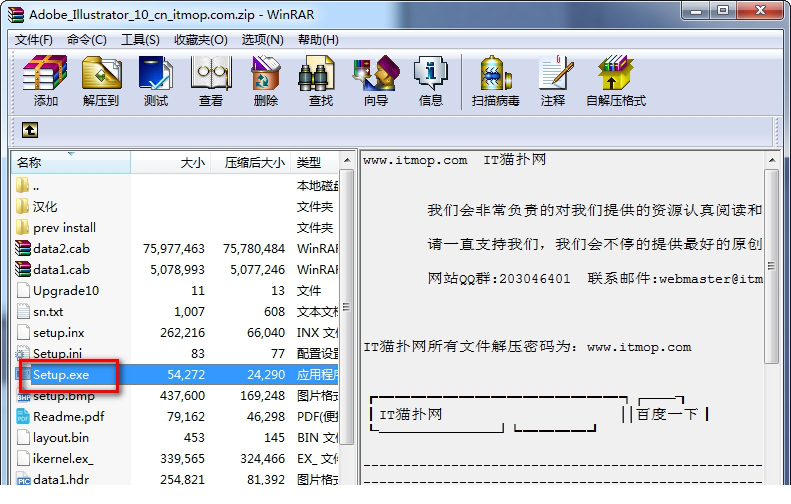The image size is (791, 504).
Task: Click the 删除 (Delete) toolbar icon
Action: pyautogui.click(x=266, y=74)
